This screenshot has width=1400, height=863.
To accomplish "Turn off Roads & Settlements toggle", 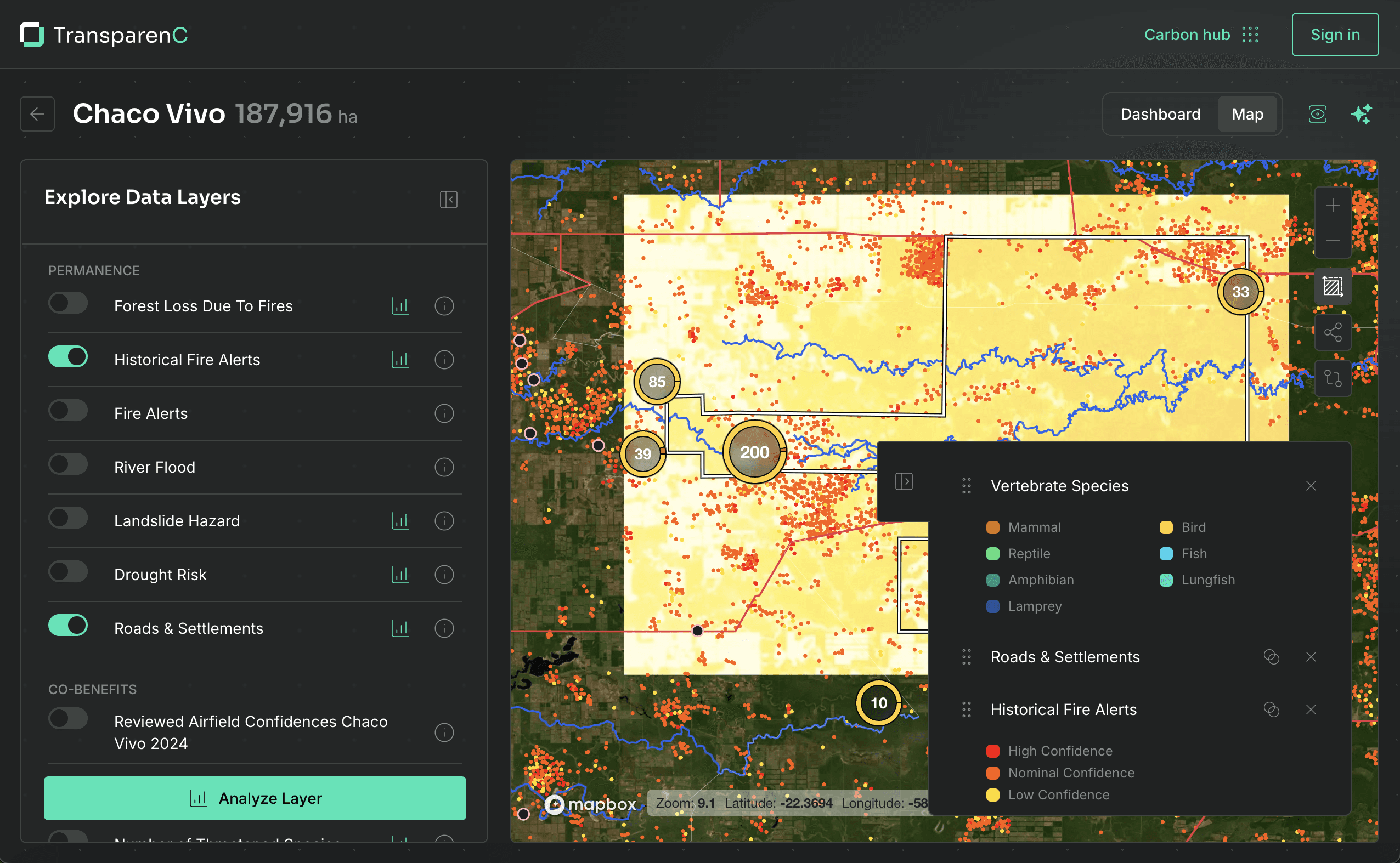I will [x=68, y=626].
